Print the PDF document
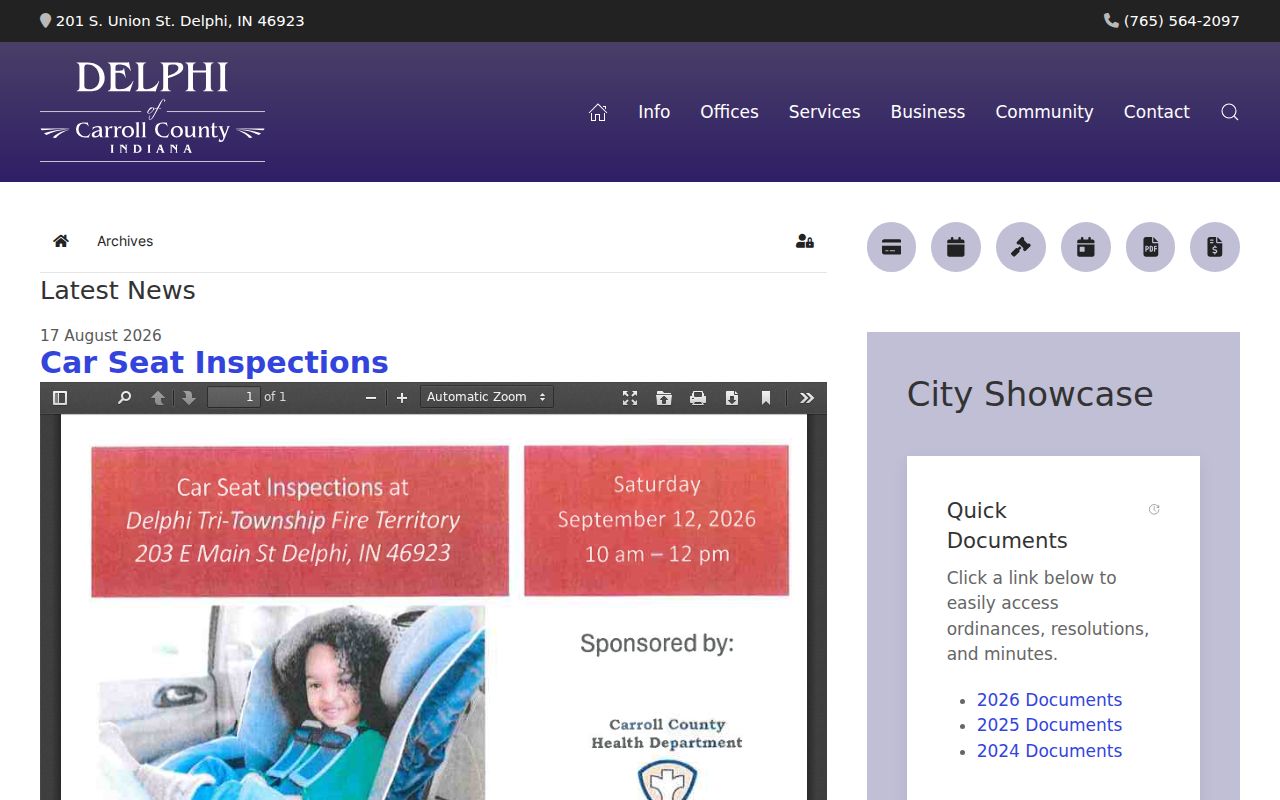1280x800 pixels. click(x=698, y=398)
